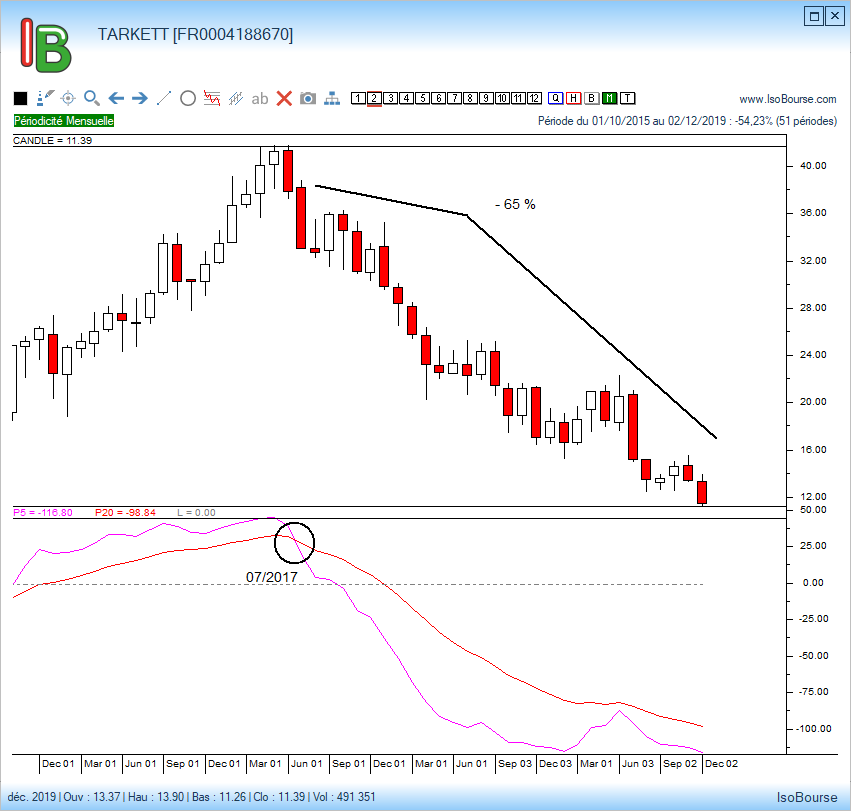851x811 pixels.
Task: Open the chart style brush tool
Action: (45, 98)
